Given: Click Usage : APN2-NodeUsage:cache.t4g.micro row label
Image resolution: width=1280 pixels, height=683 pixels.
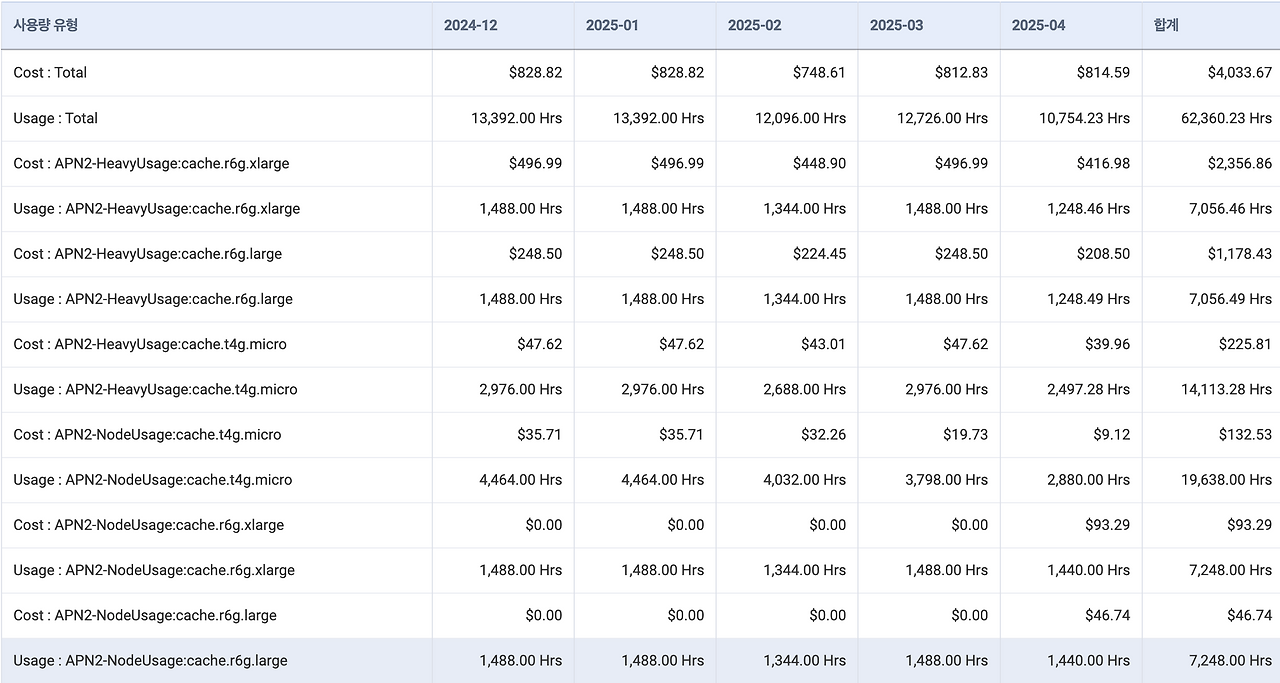Looking at the screenshot, I should point(153,480).
